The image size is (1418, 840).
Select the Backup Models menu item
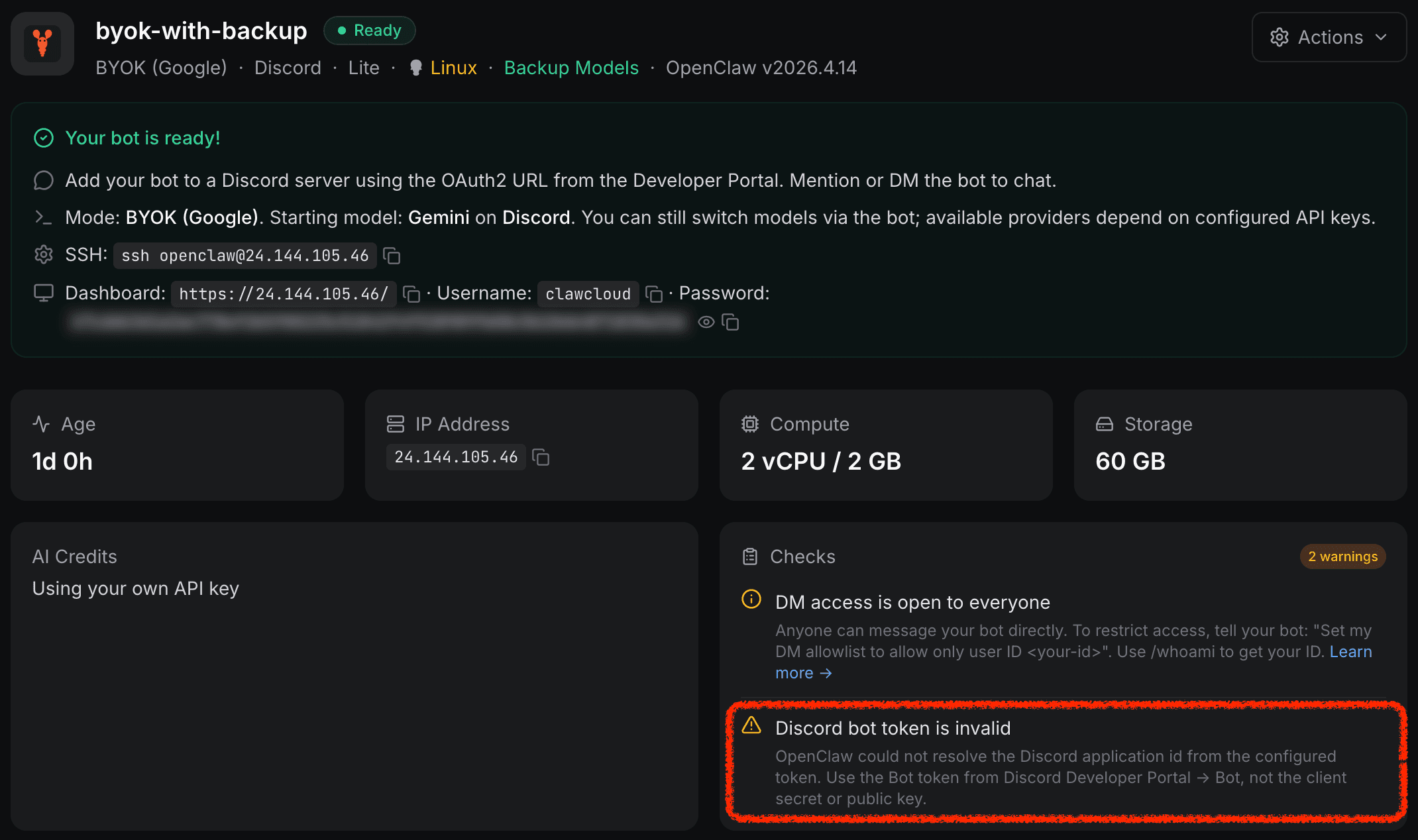pos(571,67)
